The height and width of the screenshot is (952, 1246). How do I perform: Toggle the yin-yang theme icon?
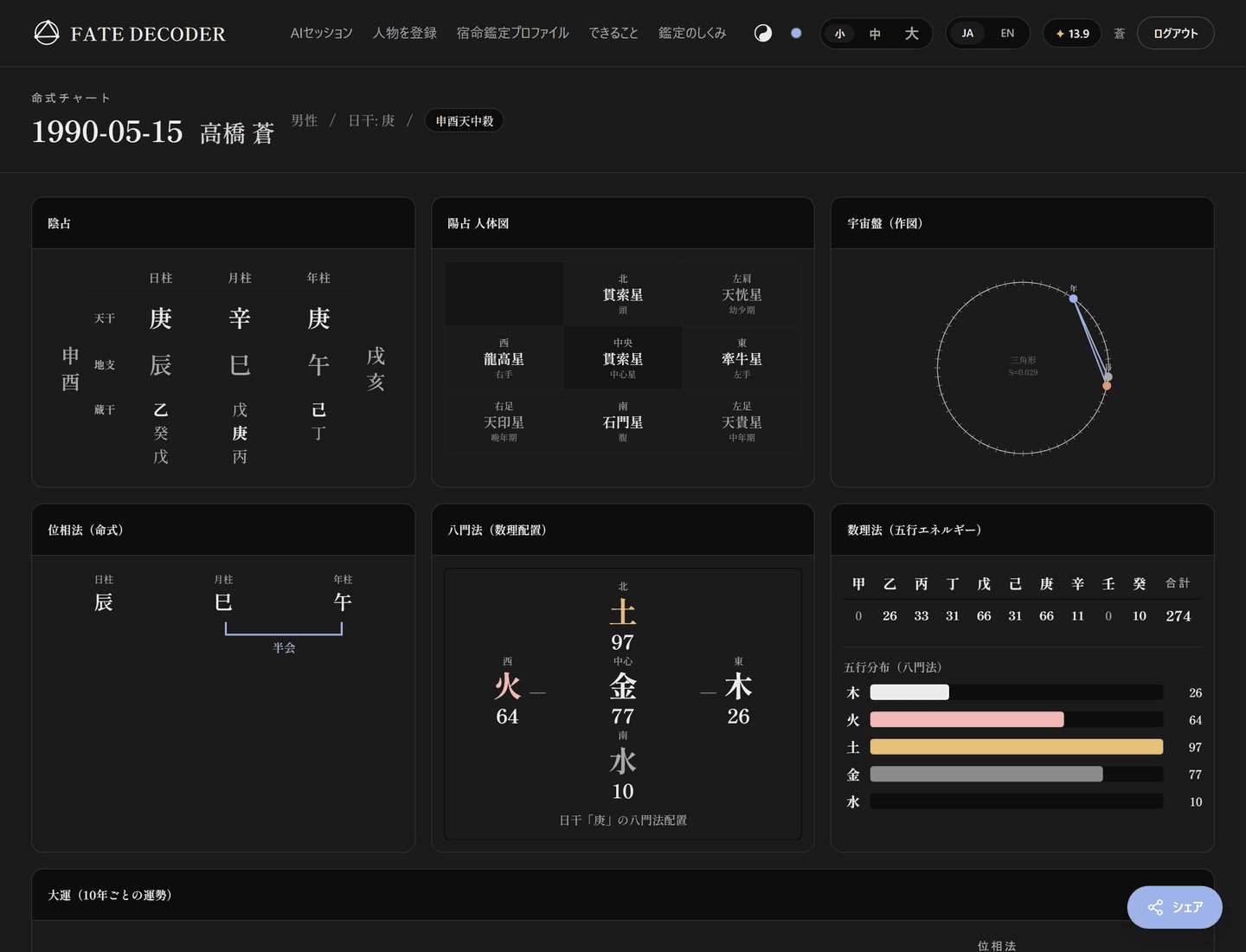[x=763, y=33]
